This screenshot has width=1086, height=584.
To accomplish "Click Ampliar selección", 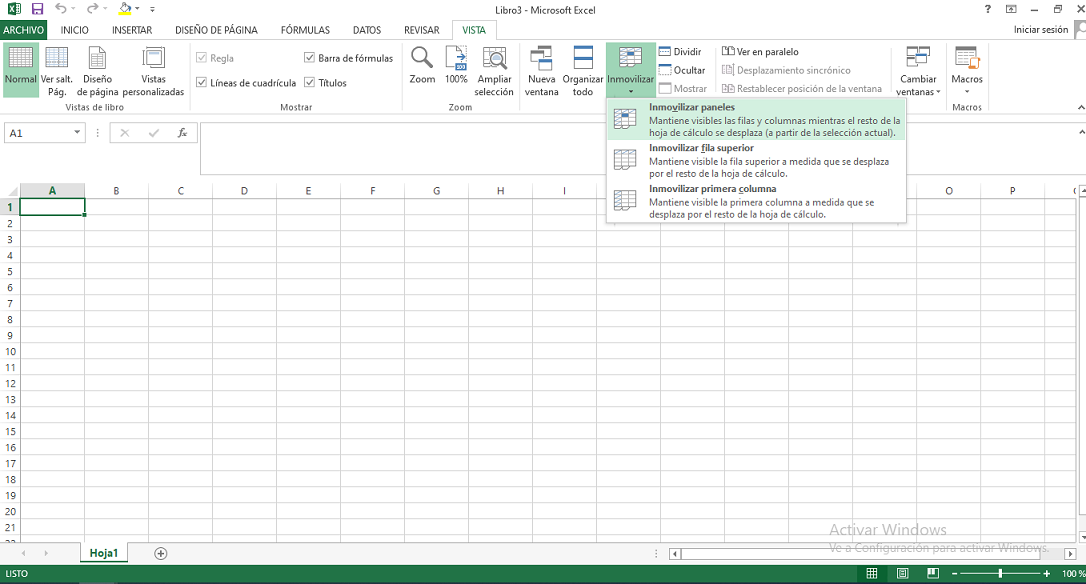I will 494,70.
